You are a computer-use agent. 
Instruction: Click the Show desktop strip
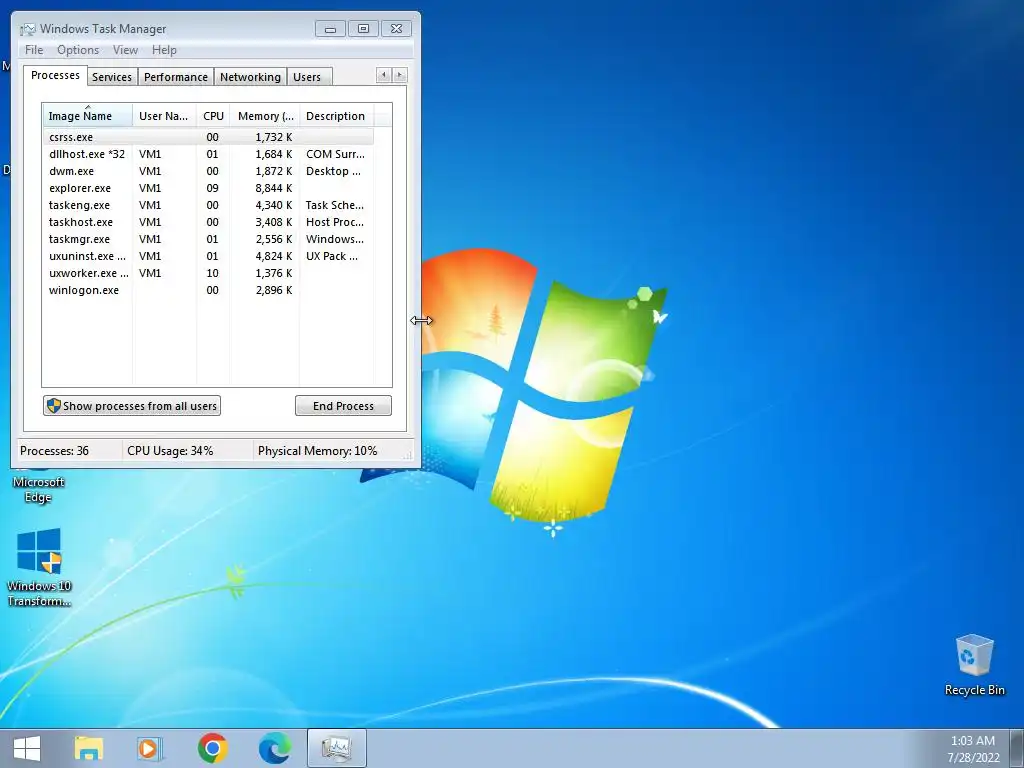(x=1017, y=748)
